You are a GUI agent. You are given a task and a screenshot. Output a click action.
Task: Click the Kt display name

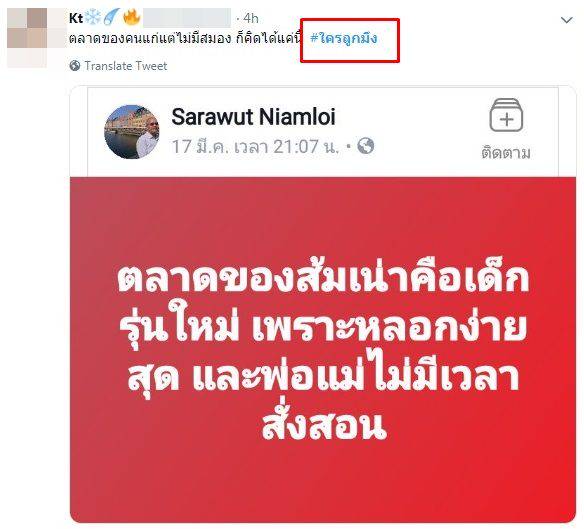(76, 18)
